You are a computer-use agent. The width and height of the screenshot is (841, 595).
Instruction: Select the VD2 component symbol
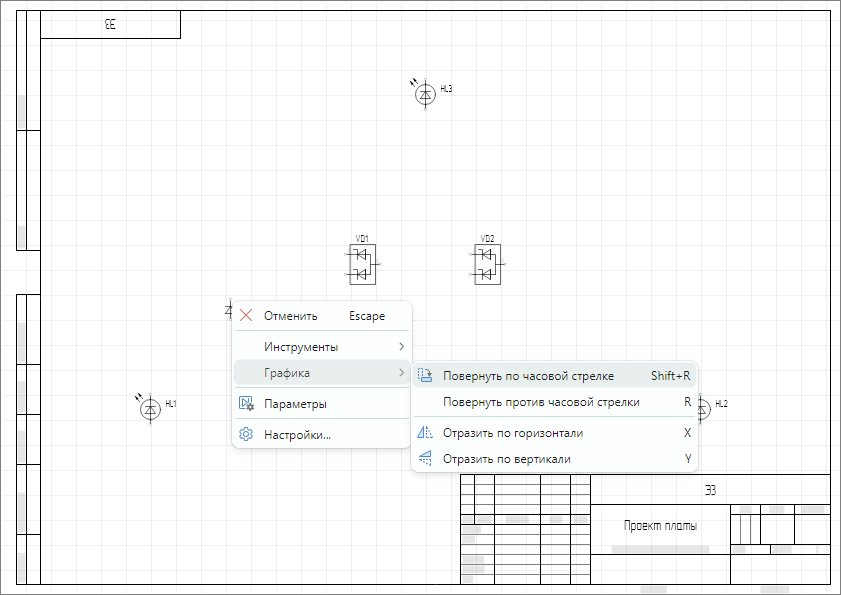(x=487, y=265)
